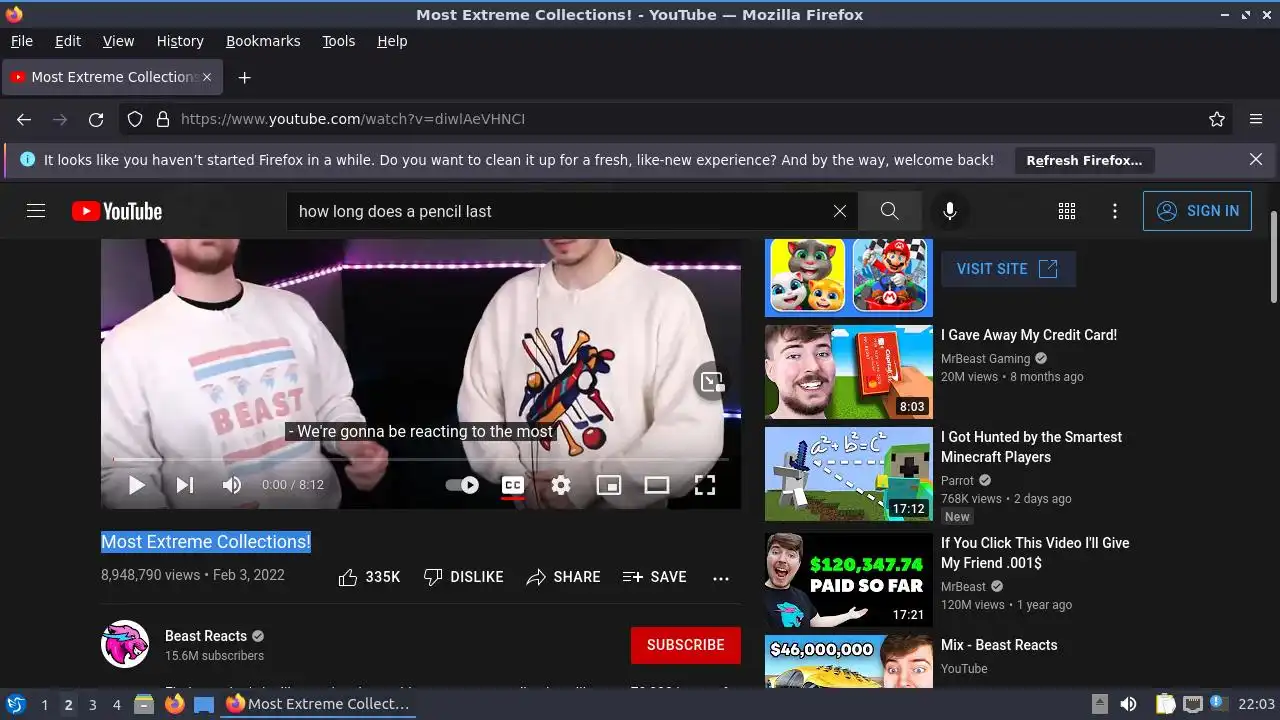The width and height of the screenshot is (1280, 720).
Task: Open the Help menu
Action: click(392, 41)
